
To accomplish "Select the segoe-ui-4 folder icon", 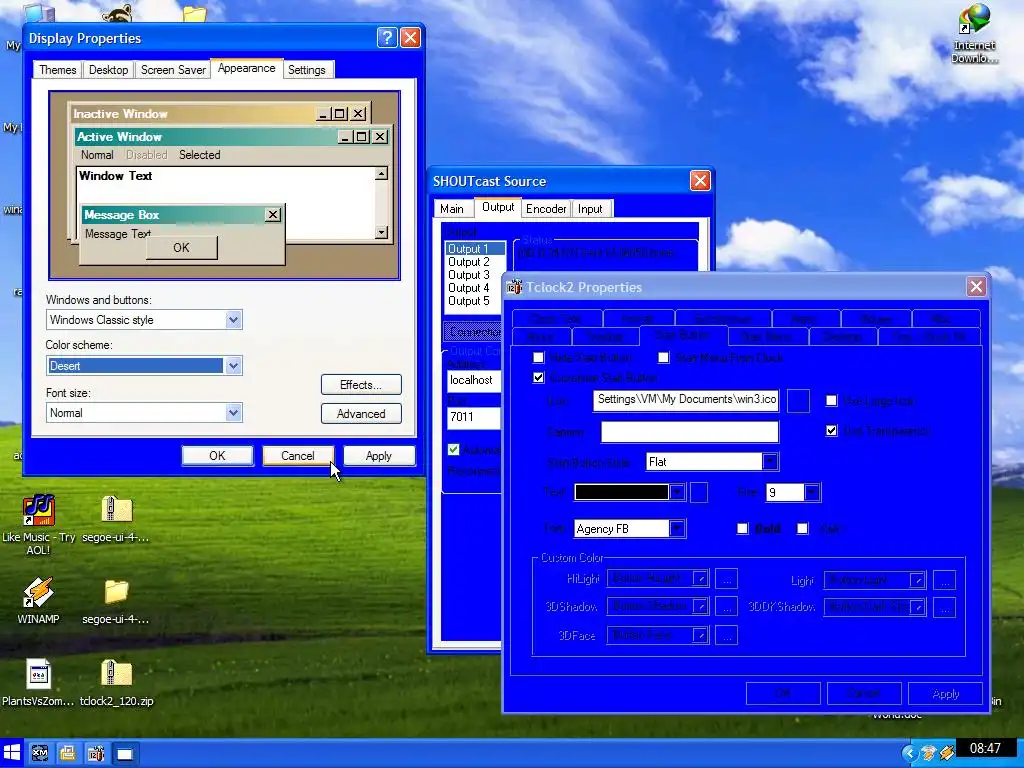I will [x=116, y=592].
